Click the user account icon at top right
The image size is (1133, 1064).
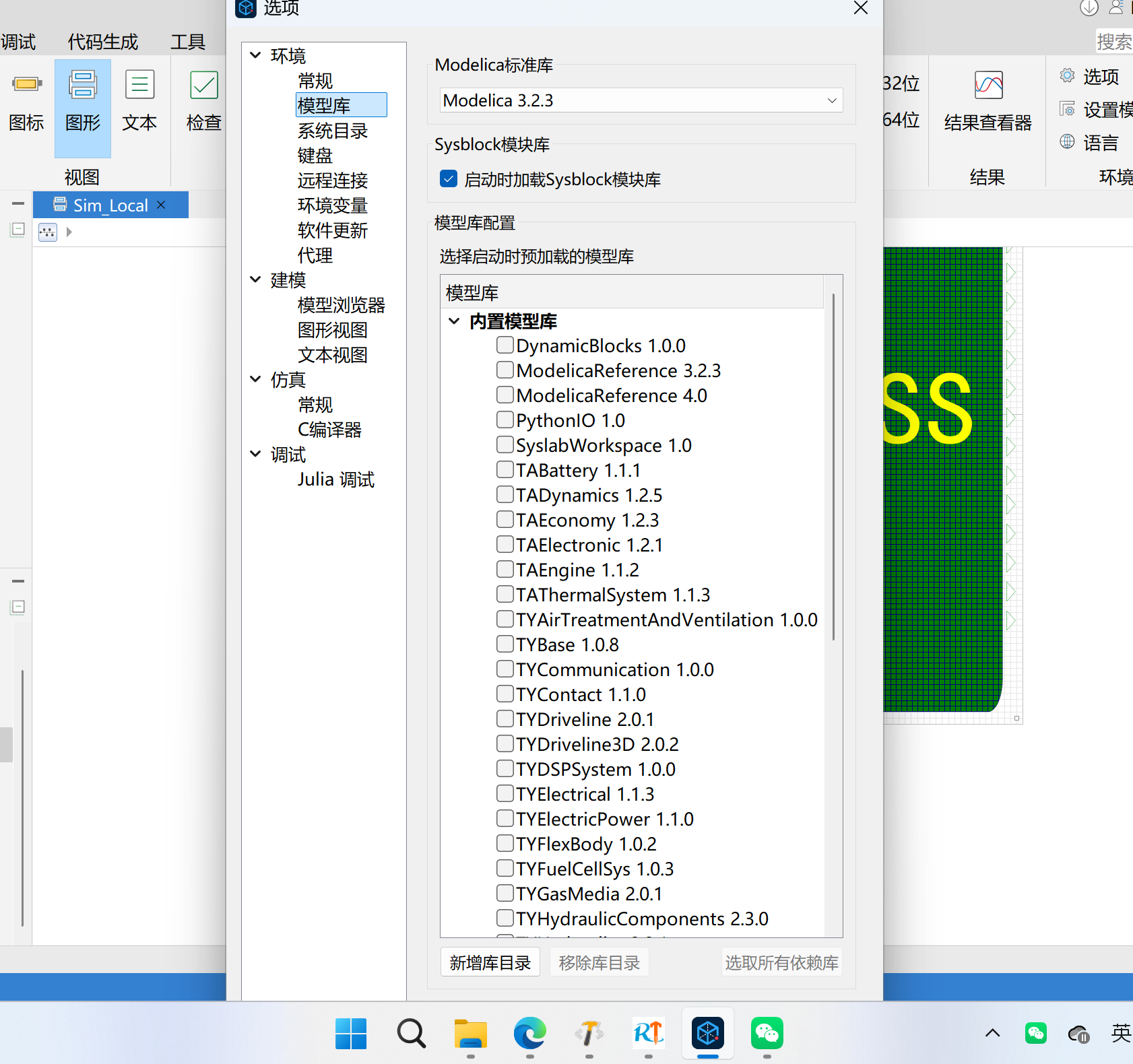(x=1117, y=7)
